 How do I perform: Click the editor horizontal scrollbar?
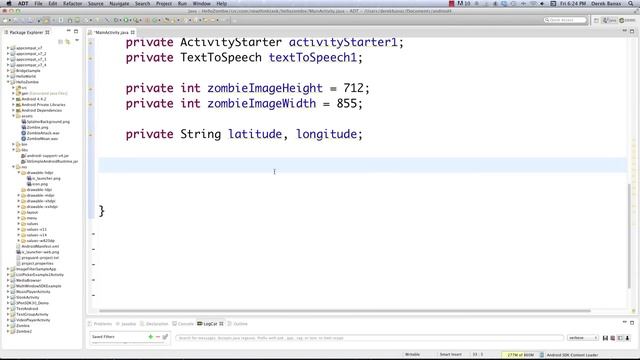[345, 311]
